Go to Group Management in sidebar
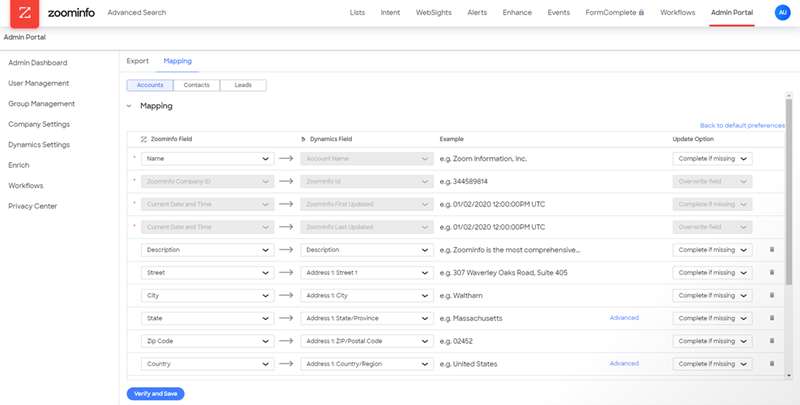The width and height of the screenshot is (800, 405). coord(41,104)
